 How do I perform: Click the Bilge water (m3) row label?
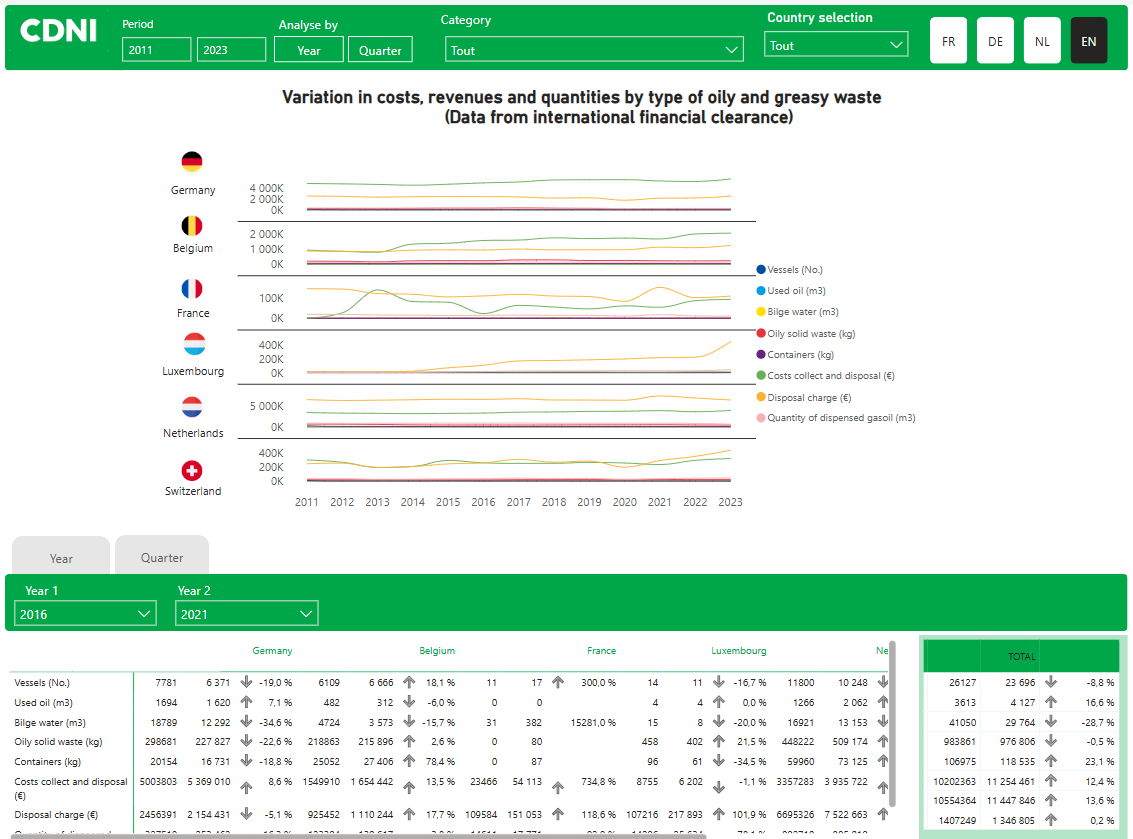(50, 722)
